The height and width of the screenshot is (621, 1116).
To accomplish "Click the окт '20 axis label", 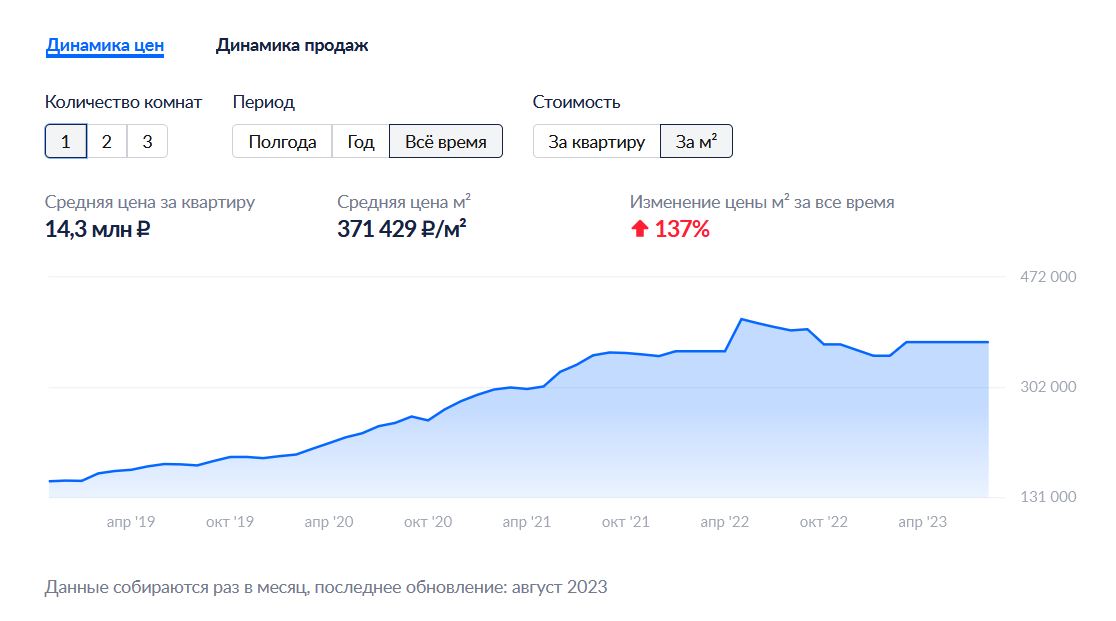I will tap(428, 522).
